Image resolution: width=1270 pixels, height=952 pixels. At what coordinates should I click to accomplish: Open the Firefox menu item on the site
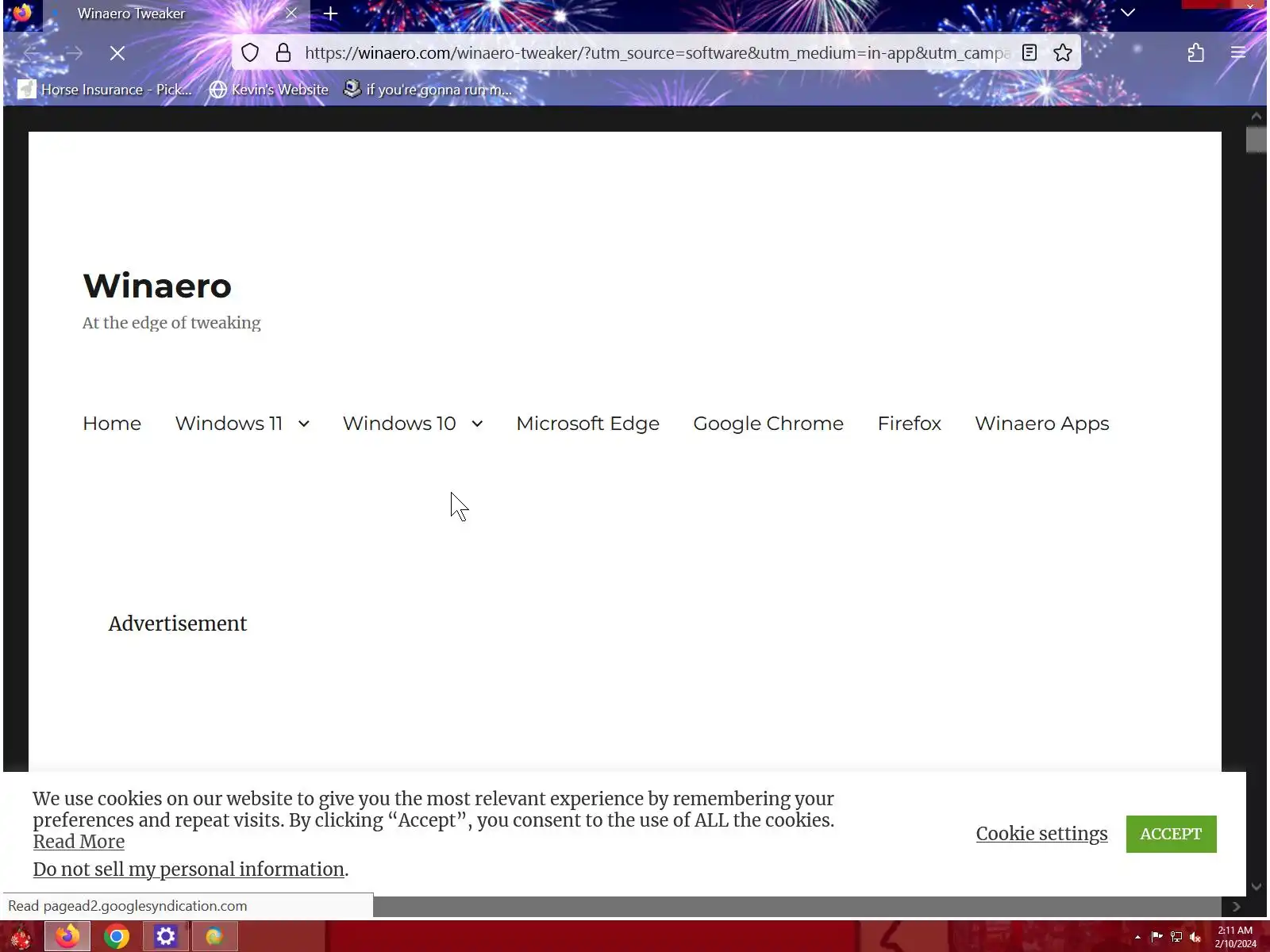(x=909, y=424)
